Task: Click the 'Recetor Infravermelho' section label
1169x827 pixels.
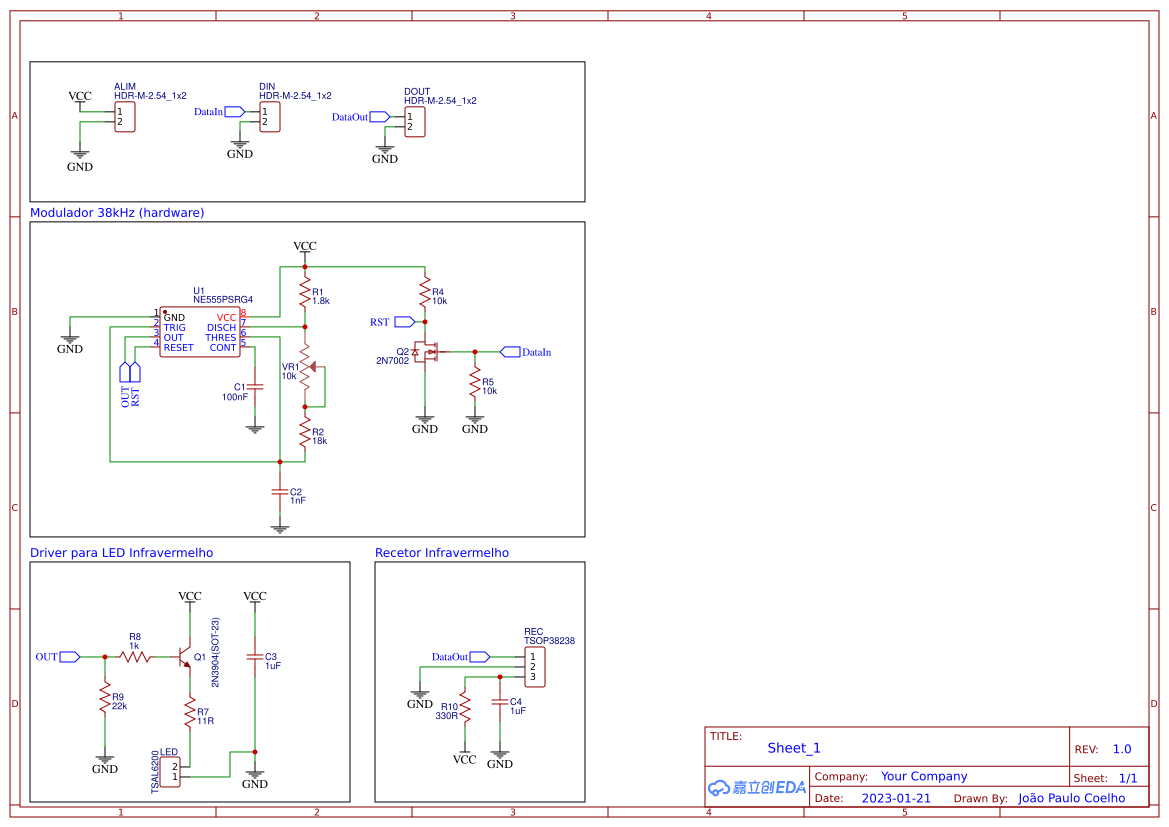Action: [x=441, y=552]
